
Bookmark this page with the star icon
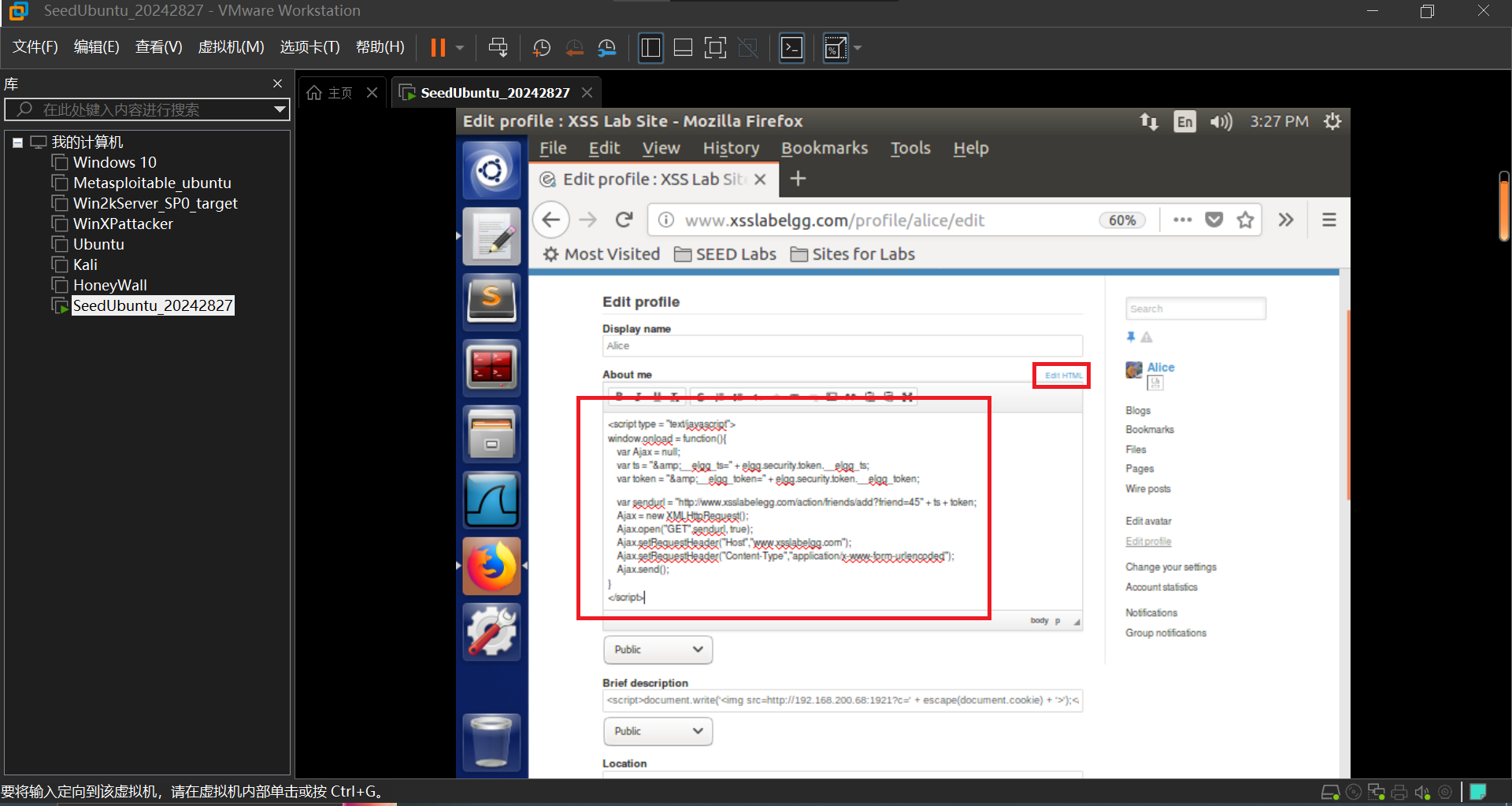1245,220
